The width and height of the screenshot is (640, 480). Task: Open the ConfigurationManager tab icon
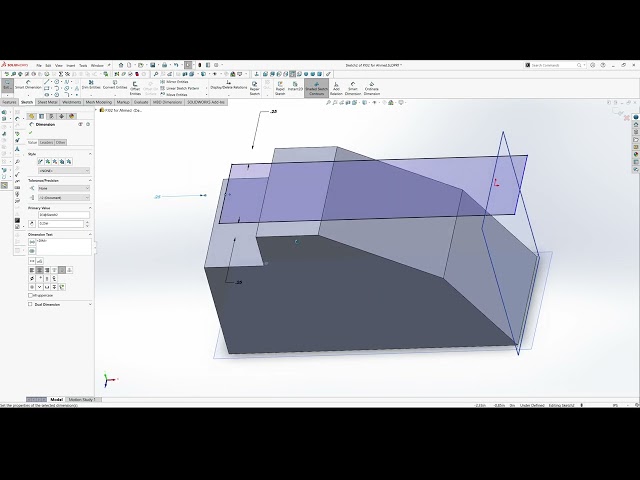tap(51, 116)
